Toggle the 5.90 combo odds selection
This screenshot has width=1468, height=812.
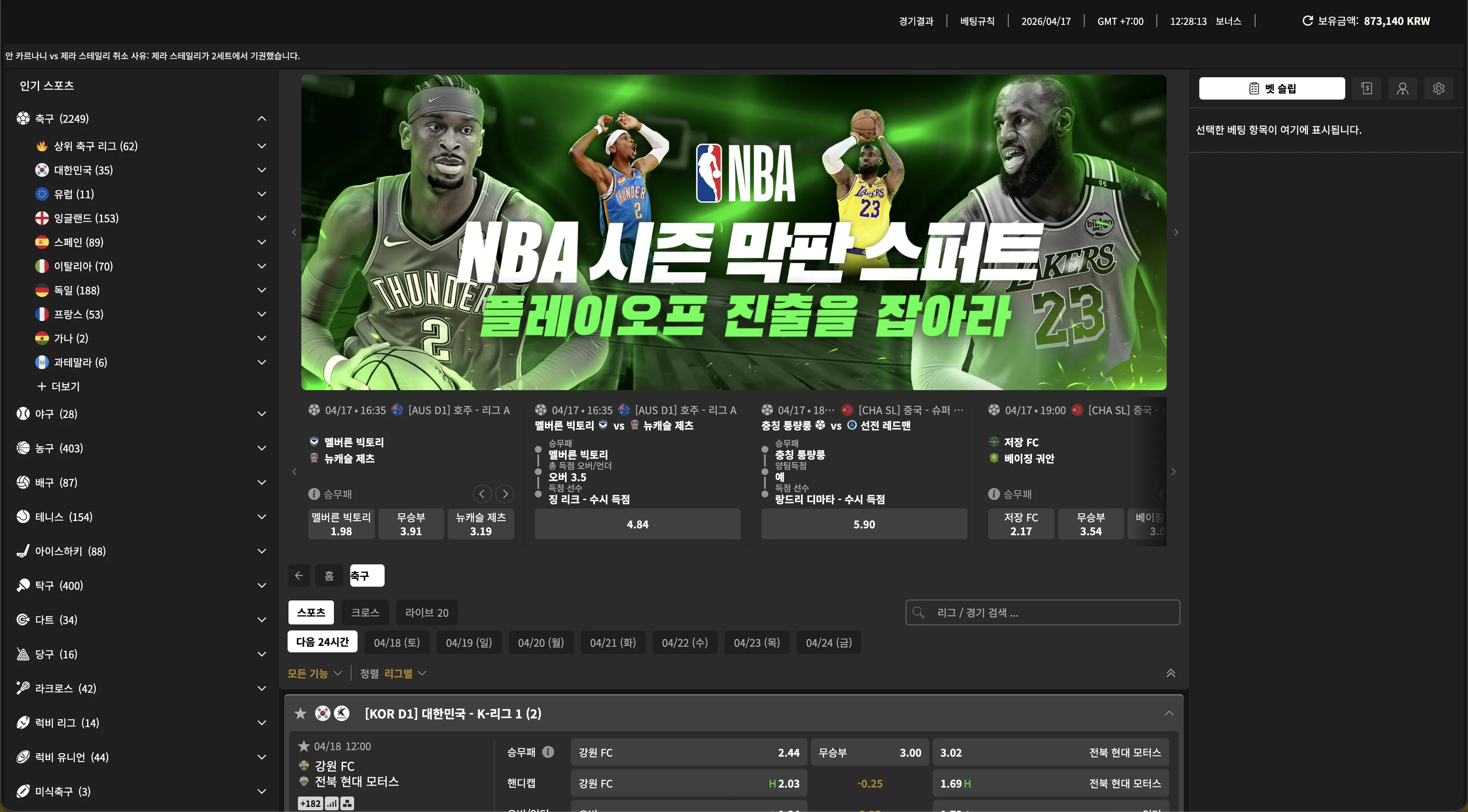[864, 524]
